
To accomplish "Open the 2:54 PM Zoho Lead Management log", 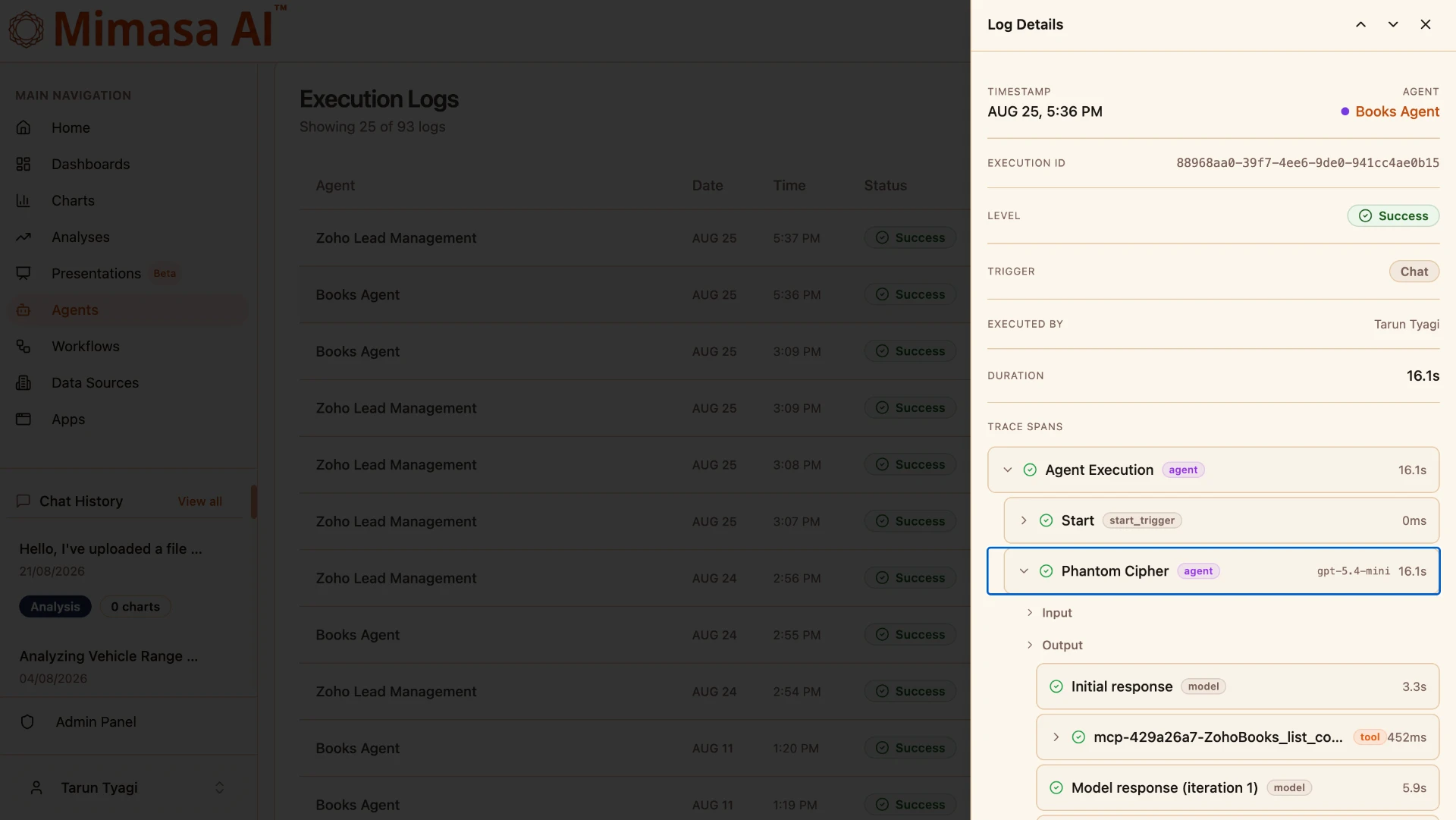I will [x=634, y=691].
